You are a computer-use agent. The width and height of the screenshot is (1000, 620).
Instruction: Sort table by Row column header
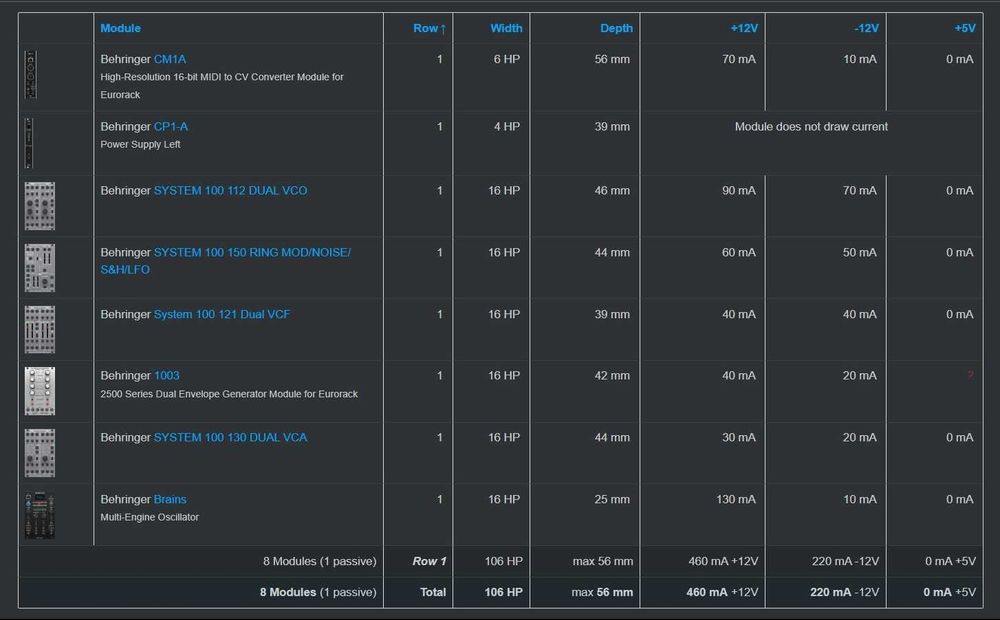429,28
